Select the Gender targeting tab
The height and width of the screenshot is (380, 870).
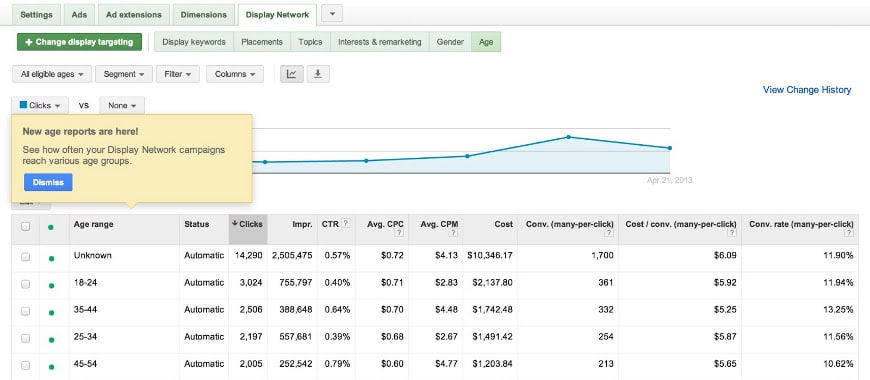(x=450, y=42)
